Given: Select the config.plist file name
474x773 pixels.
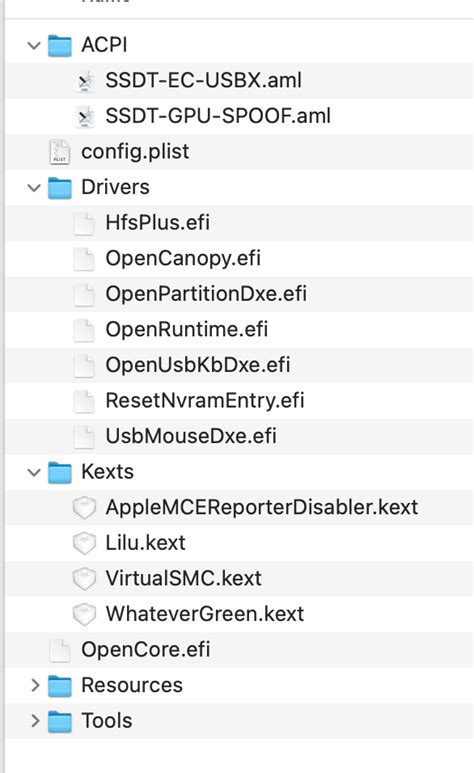Looking at the screenshot, I should 135,152.
